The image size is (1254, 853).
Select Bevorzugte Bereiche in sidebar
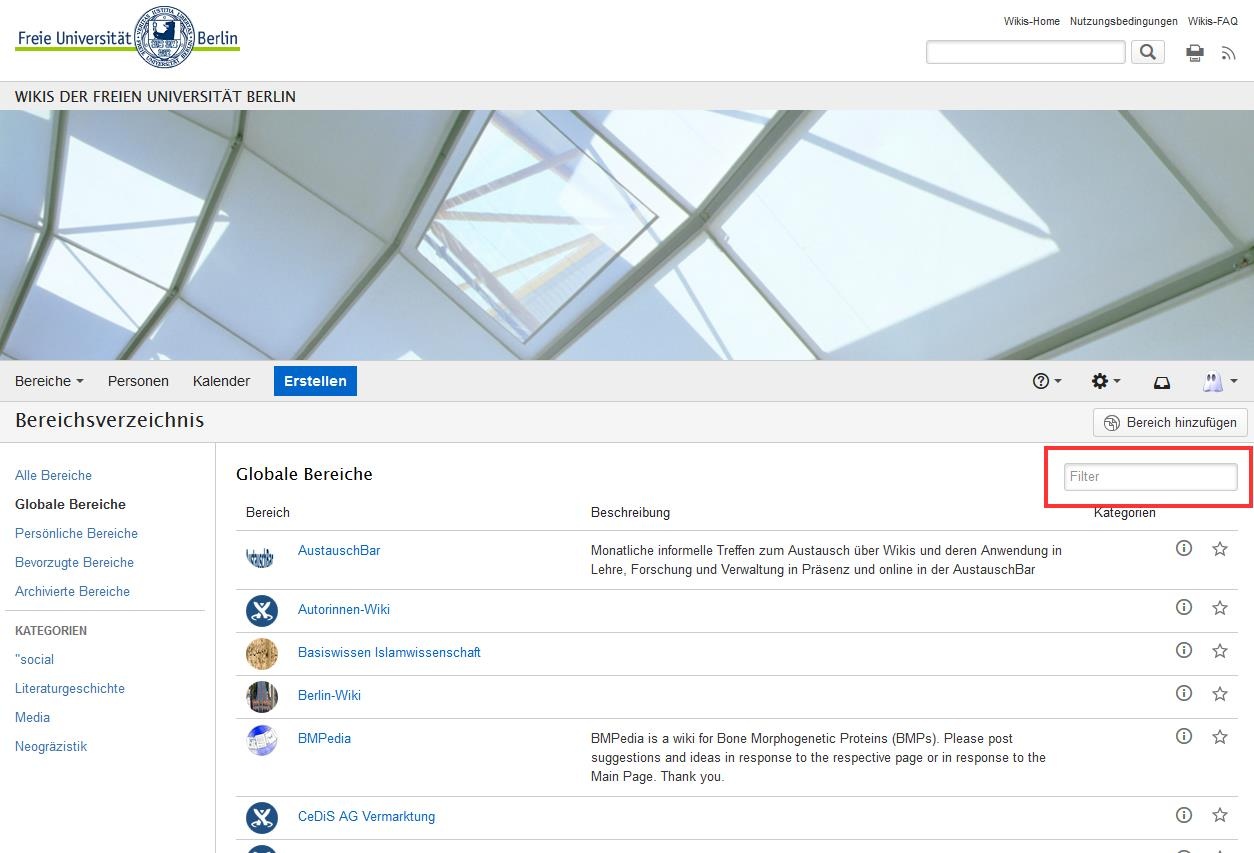[74, 562]
